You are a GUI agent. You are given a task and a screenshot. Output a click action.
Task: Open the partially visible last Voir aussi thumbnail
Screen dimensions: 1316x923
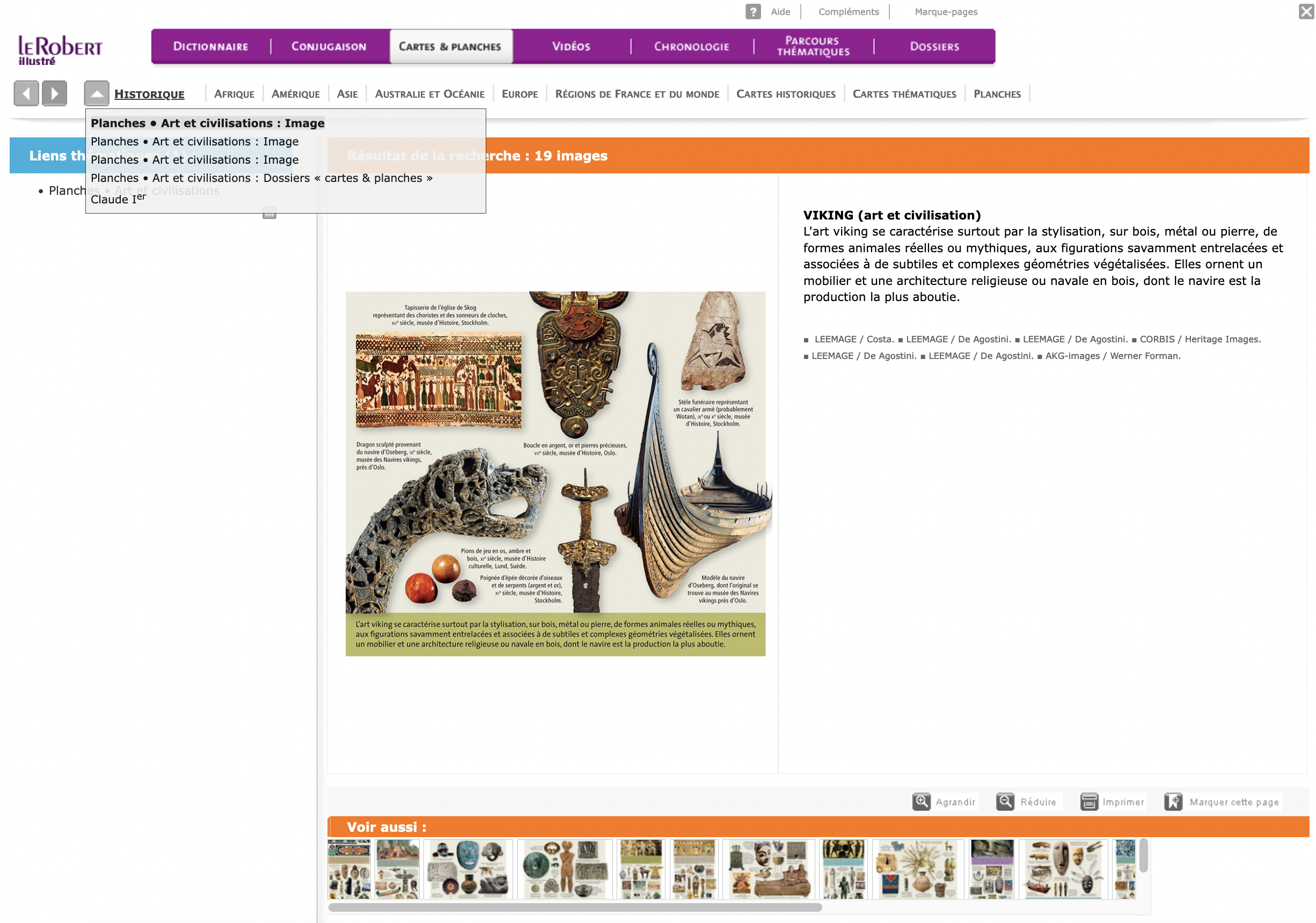[1124, 869]
